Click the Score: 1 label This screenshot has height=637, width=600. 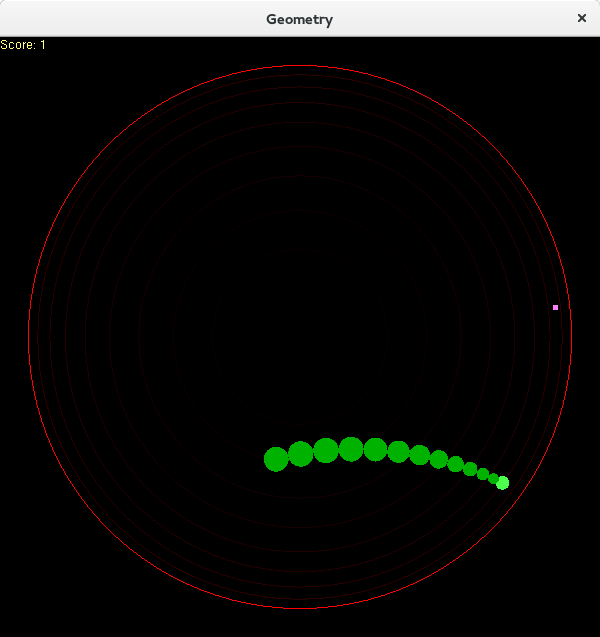23,45
